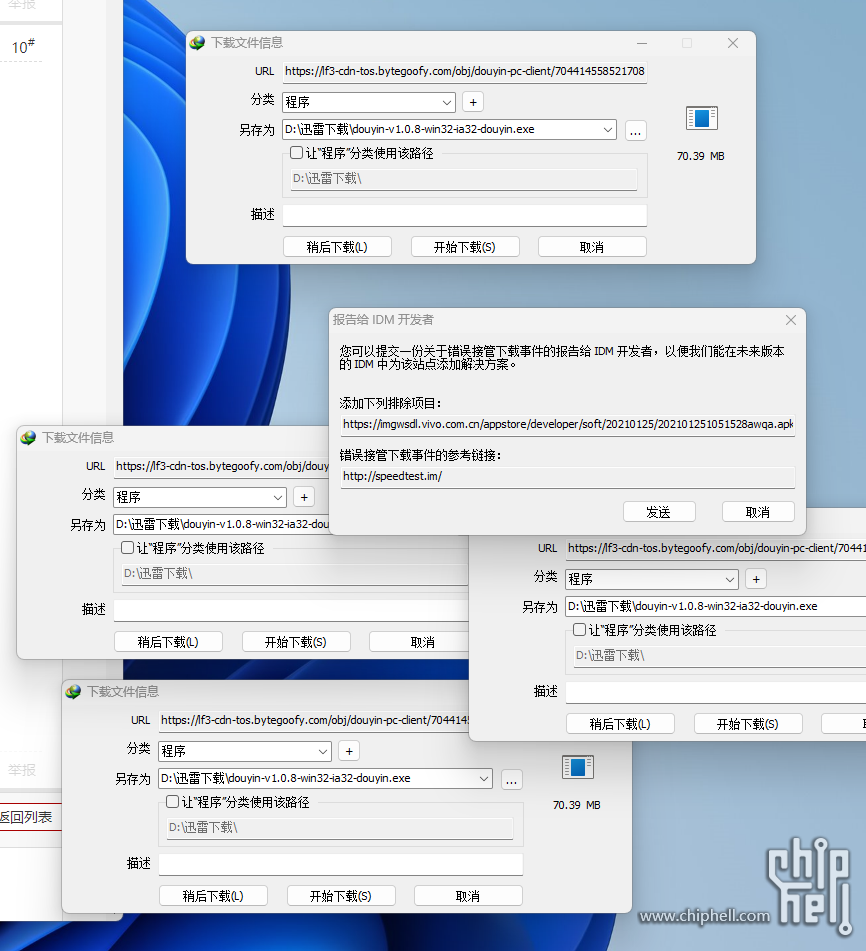Click the file type icon above 70.39 MB in the top dialog

pyautogui.click(x=702, y=118)
